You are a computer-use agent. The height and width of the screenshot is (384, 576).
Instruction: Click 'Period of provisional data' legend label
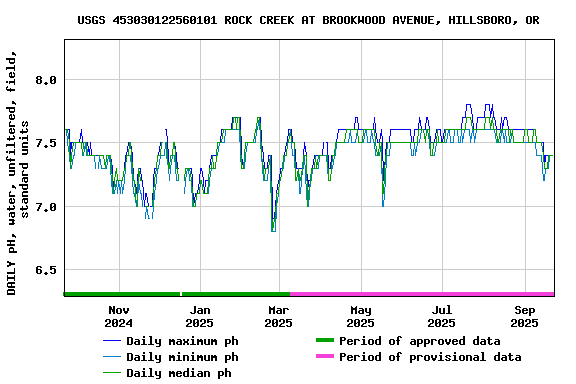(x=430, y=357)
